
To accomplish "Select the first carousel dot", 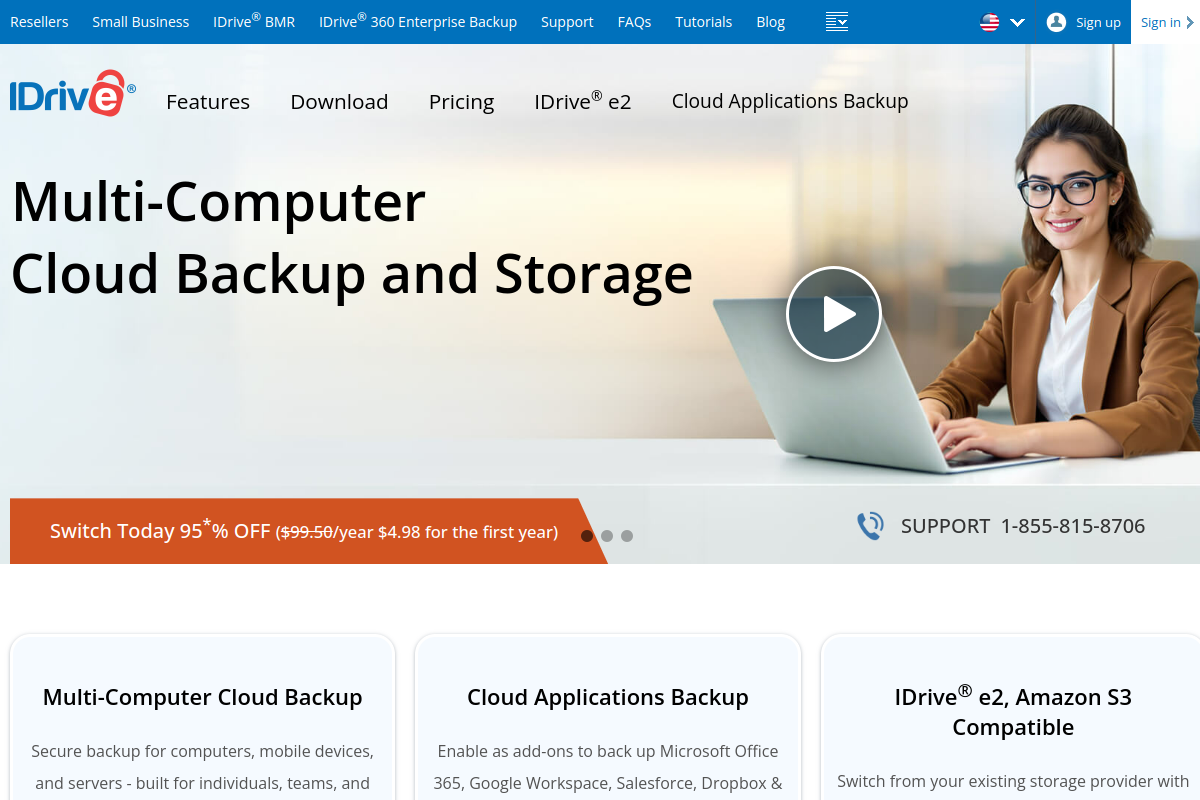I will pos(587,536).
